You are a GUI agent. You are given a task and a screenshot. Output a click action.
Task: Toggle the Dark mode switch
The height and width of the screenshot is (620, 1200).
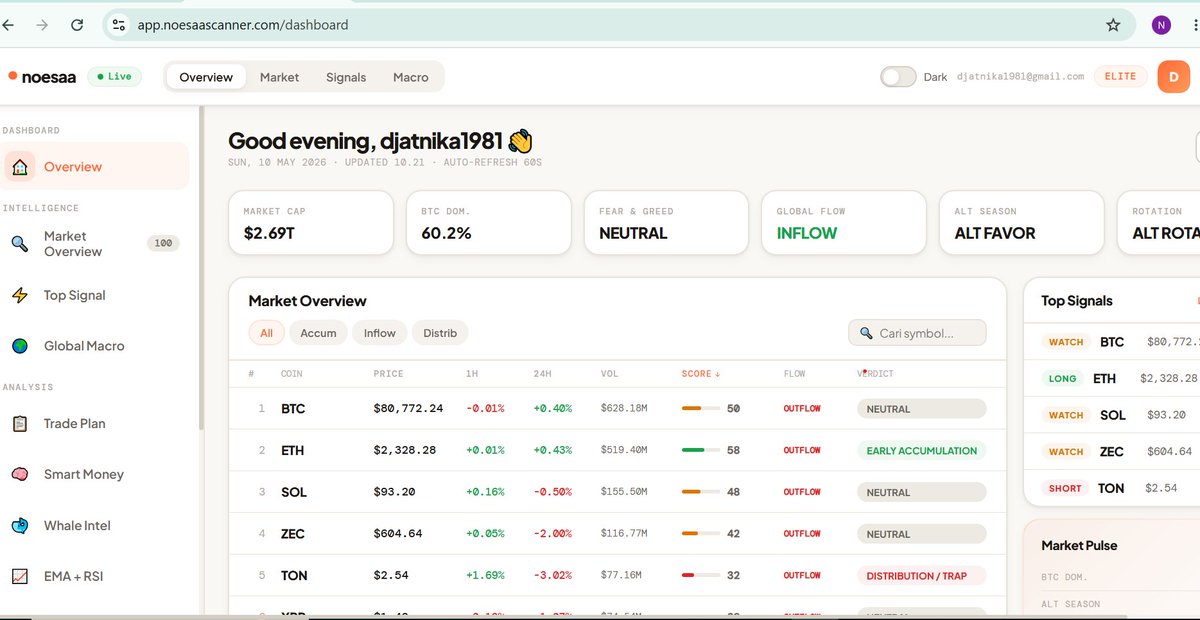[898, 77]
